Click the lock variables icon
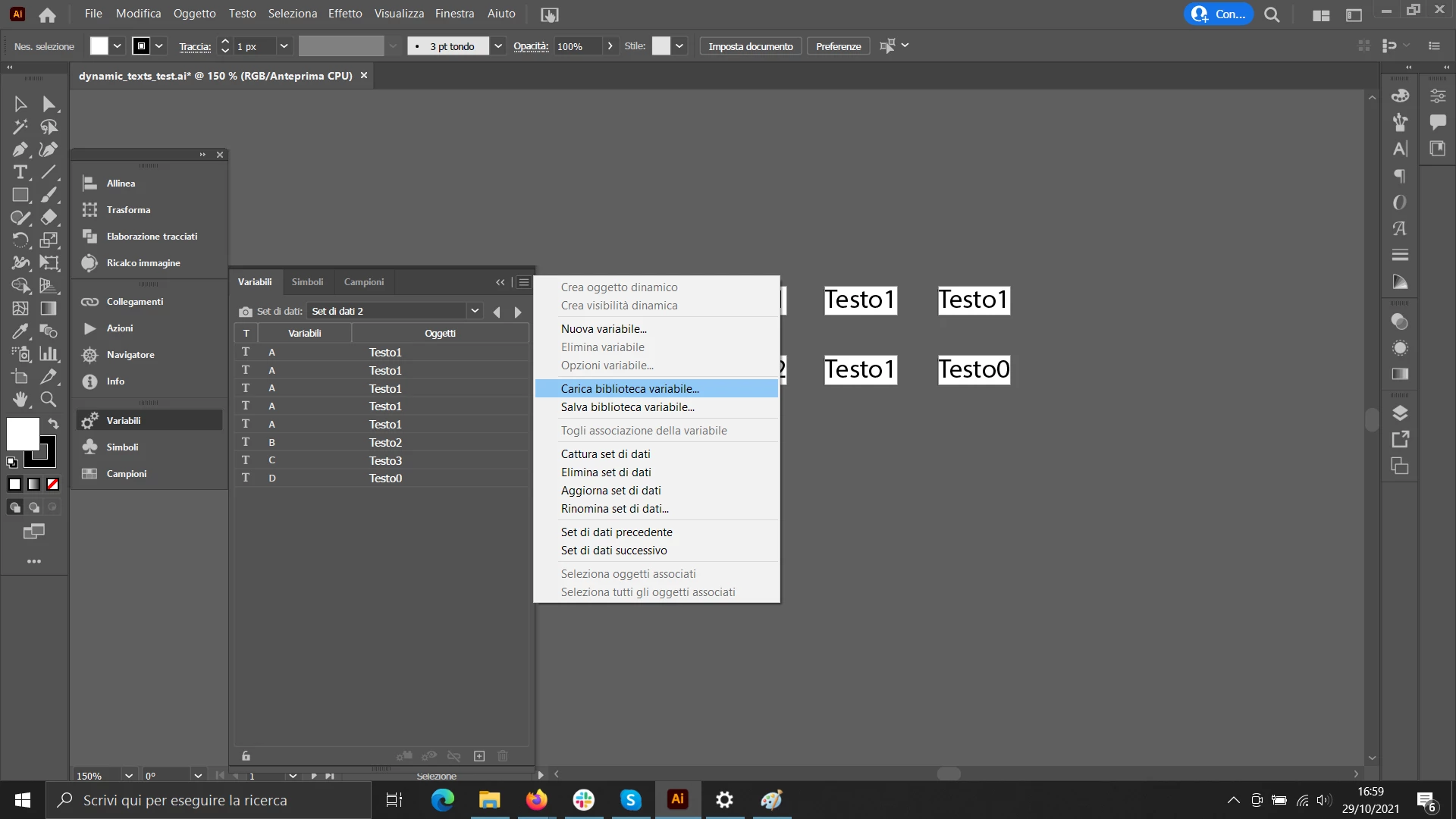 [x=246, y=756]
